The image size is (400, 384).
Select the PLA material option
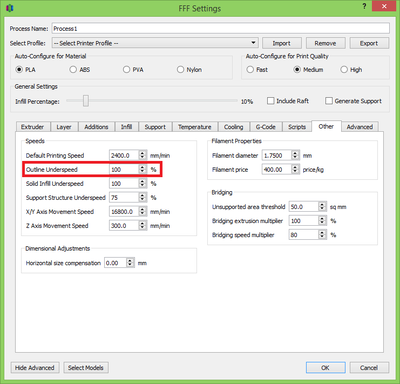(x=25, y=70)
